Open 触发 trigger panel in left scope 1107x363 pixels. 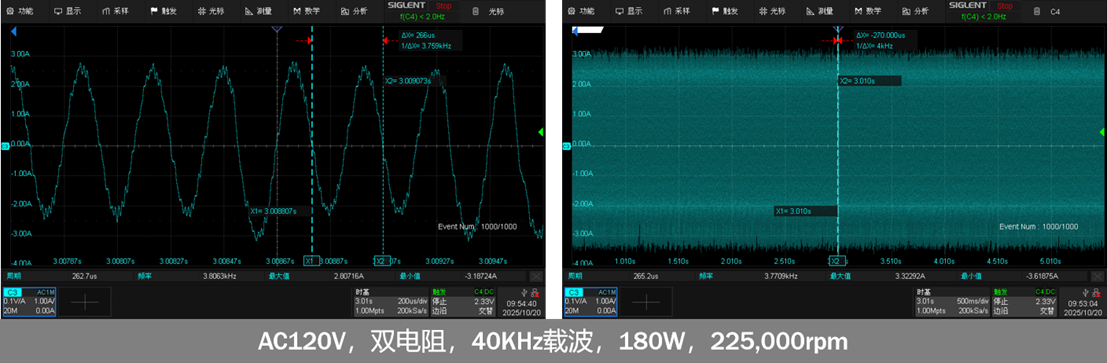462,302
